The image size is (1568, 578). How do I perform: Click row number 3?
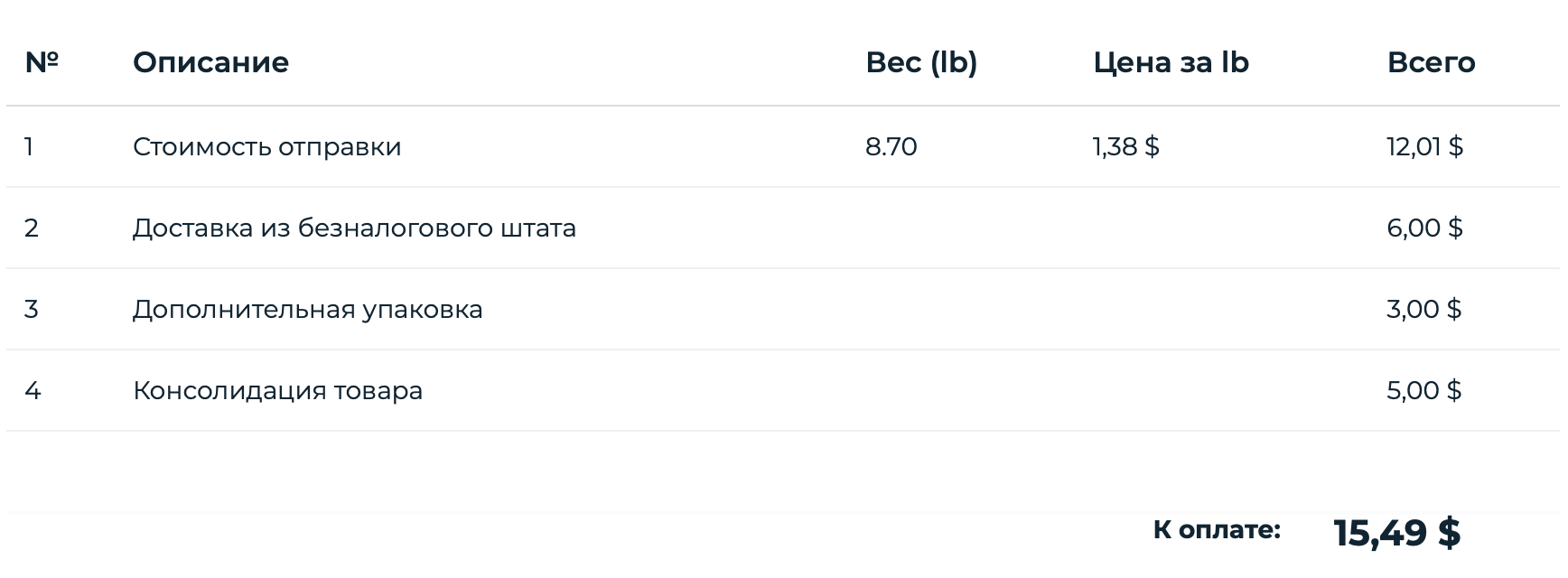pos(32,309)
